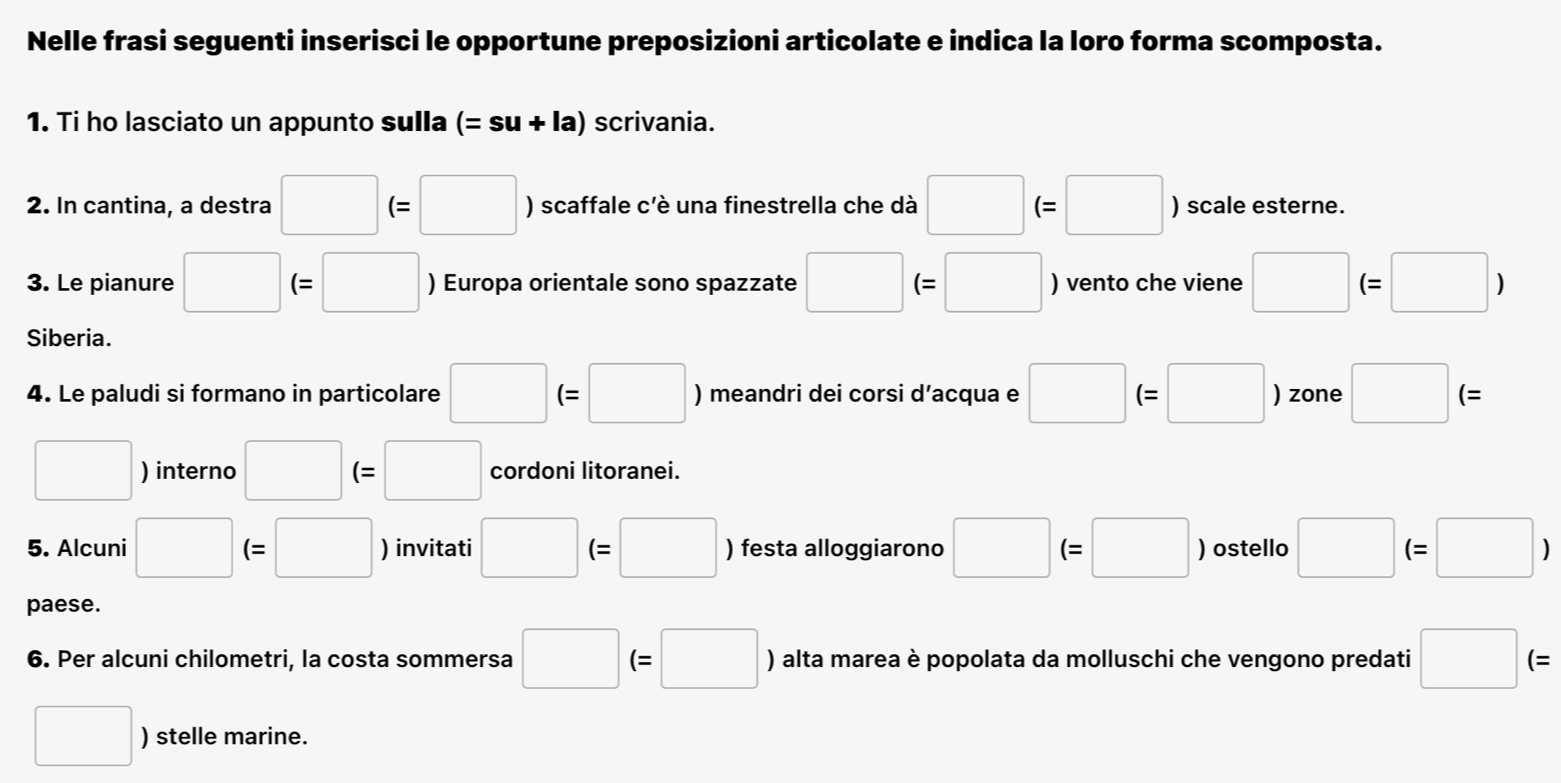Click the decomposition box before "scaffale"
The image size is (1561, 783).
coord(468,205)
